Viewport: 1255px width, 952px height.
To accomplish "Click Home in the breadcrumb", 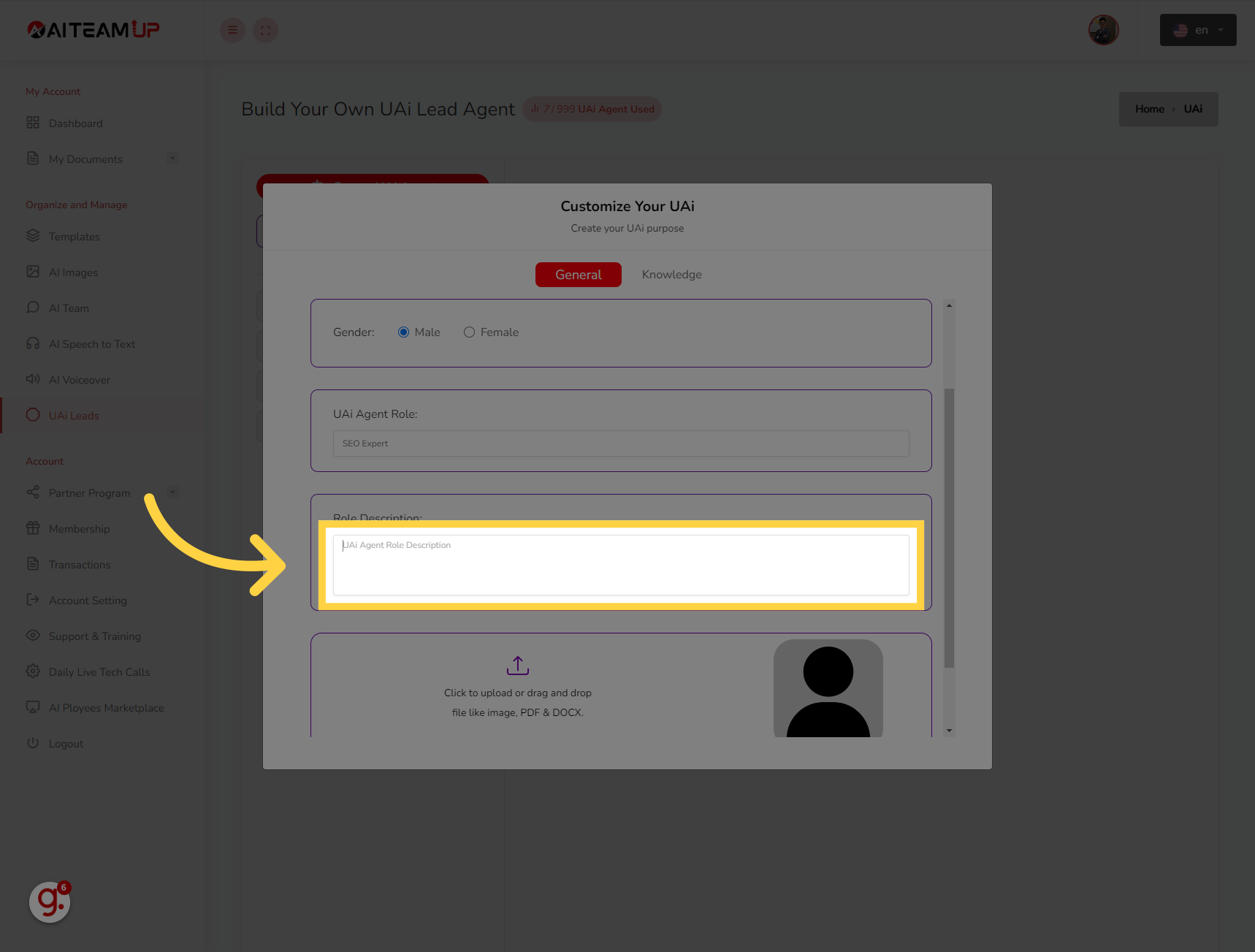I will click(x=1149, y=108).
